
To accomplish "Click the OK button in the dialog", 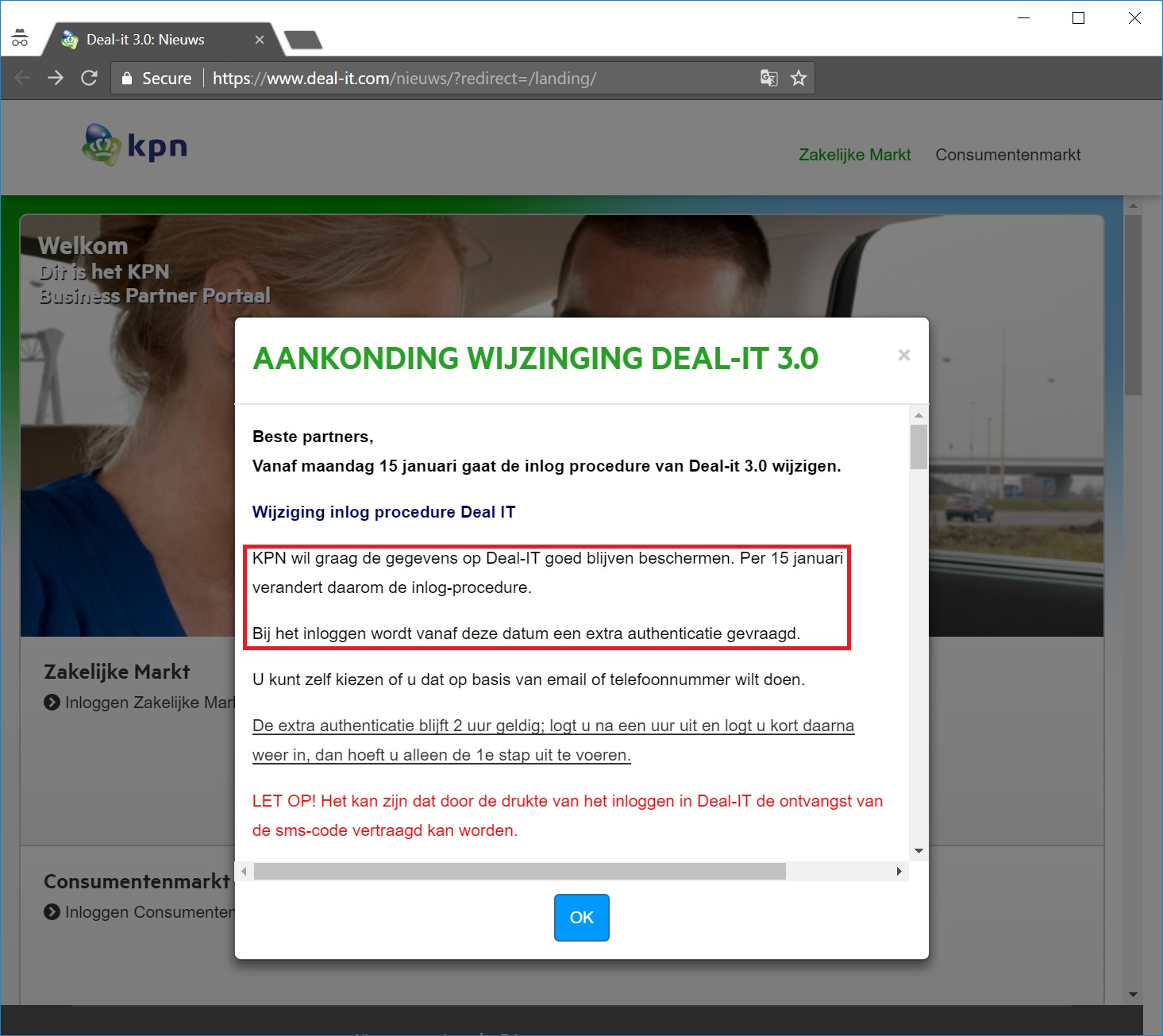I will point(582,918).
